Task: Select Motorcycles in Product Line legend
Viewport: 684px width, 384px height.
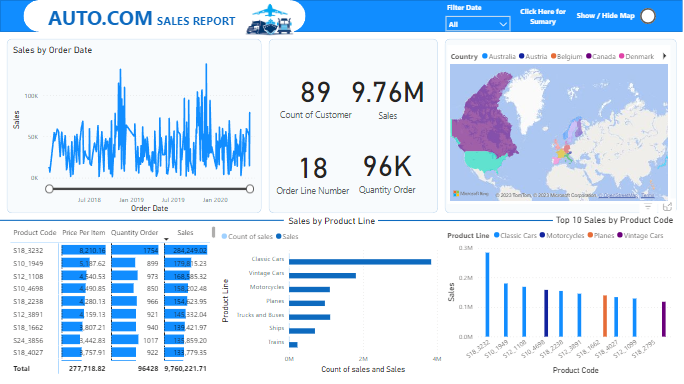Action: (562, 236)
